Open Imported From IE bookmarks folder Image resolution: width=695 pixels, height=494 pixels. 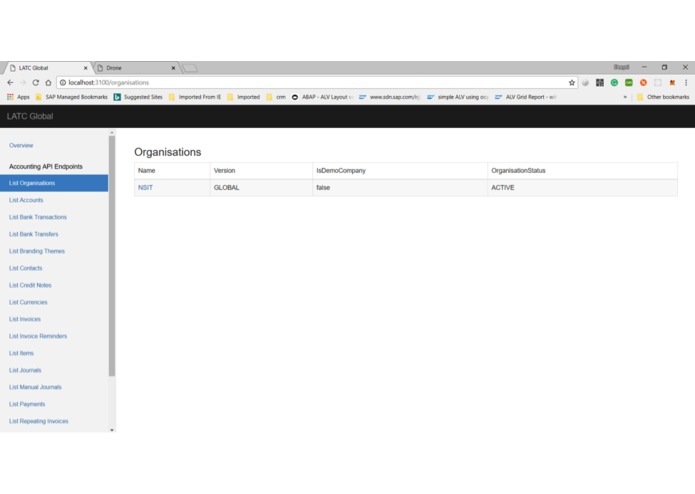pyautogui.click(x=195, y=97)
